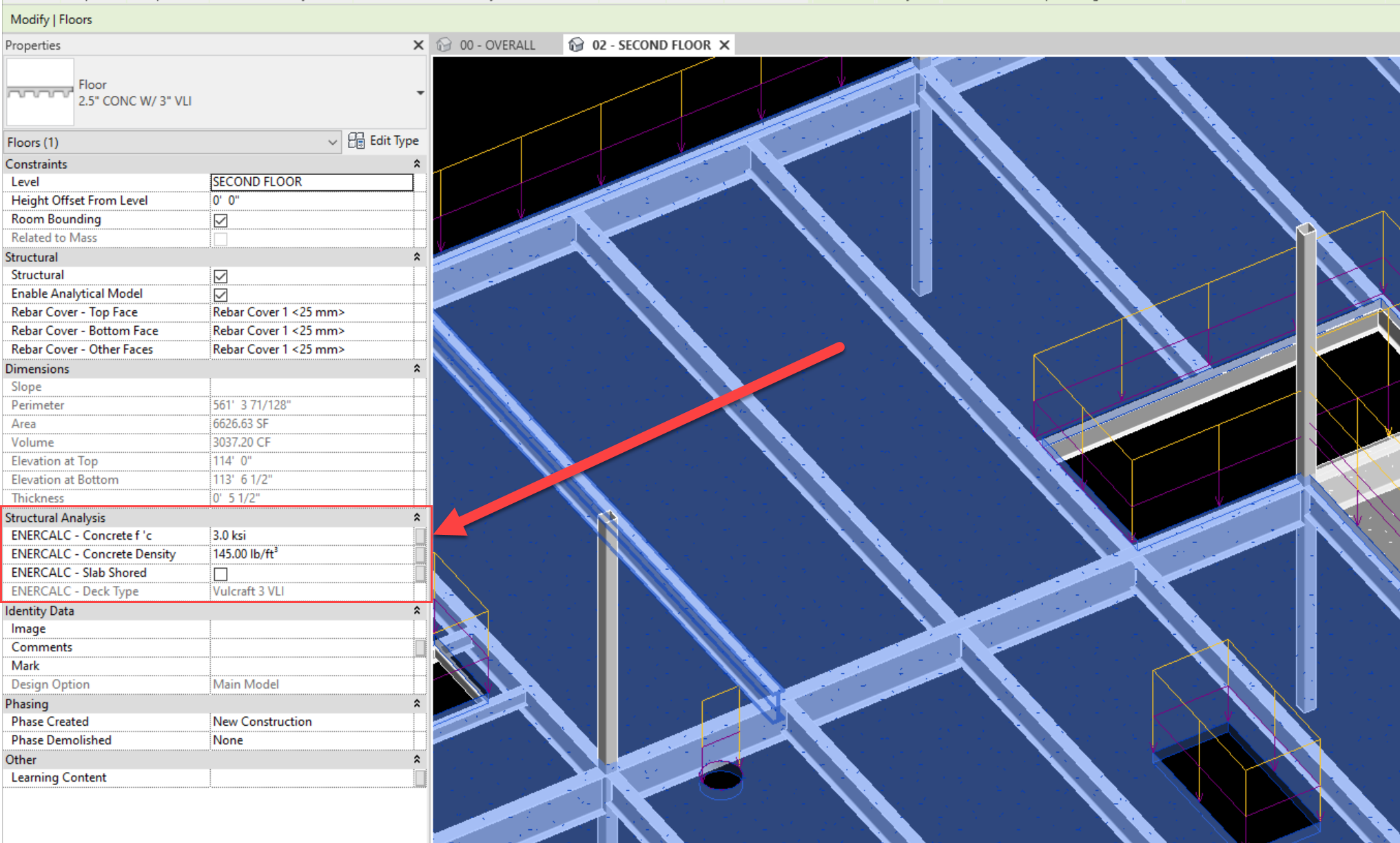Click the 02 - SECOND FLOOR tab house icon

(576, 45)
